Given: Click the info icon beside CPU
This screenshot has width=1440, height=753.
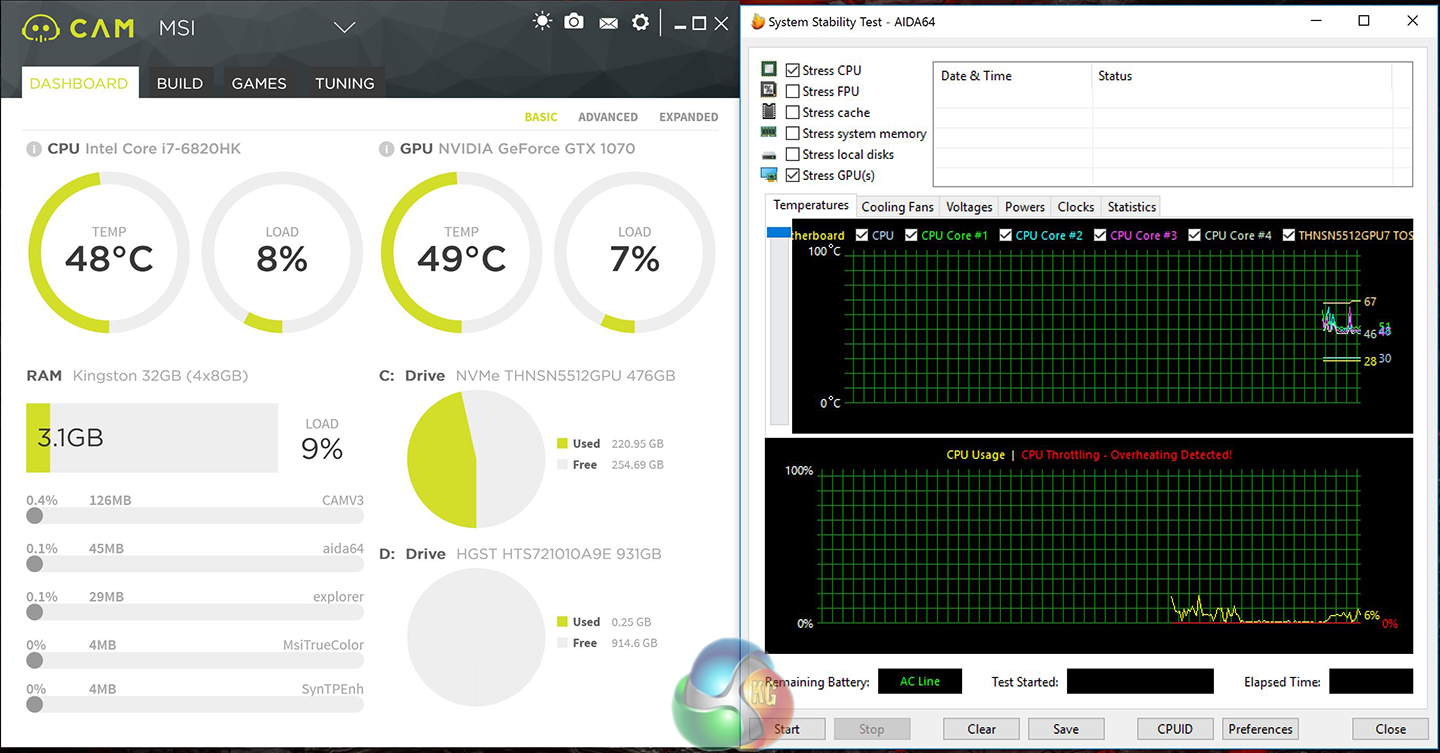Looking at the screenshot, I should tap(34, 149).
